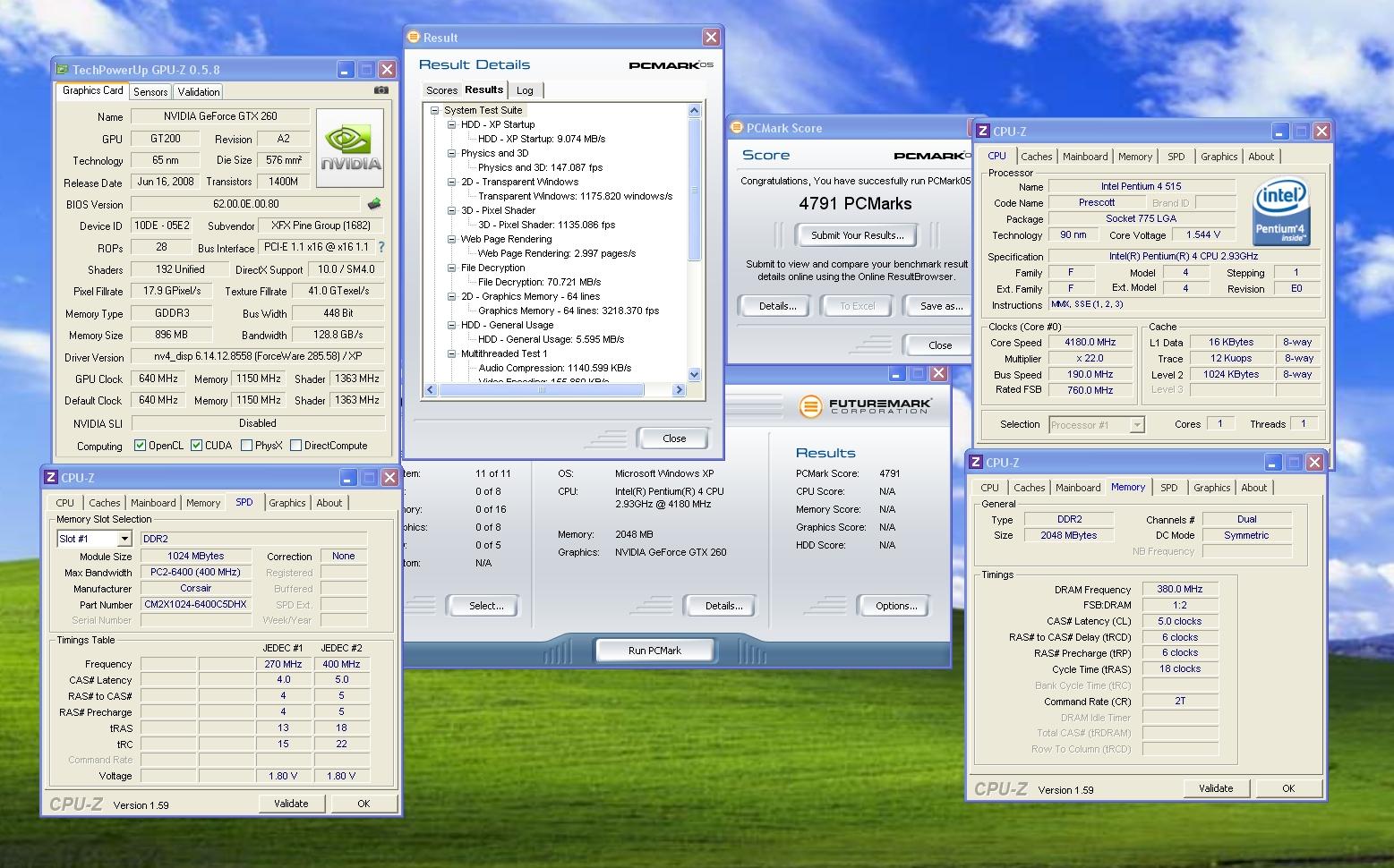The height and width of the screenshot is (868, 1394).
Task: Click the Result window title icon
Action: coord(413,37)
